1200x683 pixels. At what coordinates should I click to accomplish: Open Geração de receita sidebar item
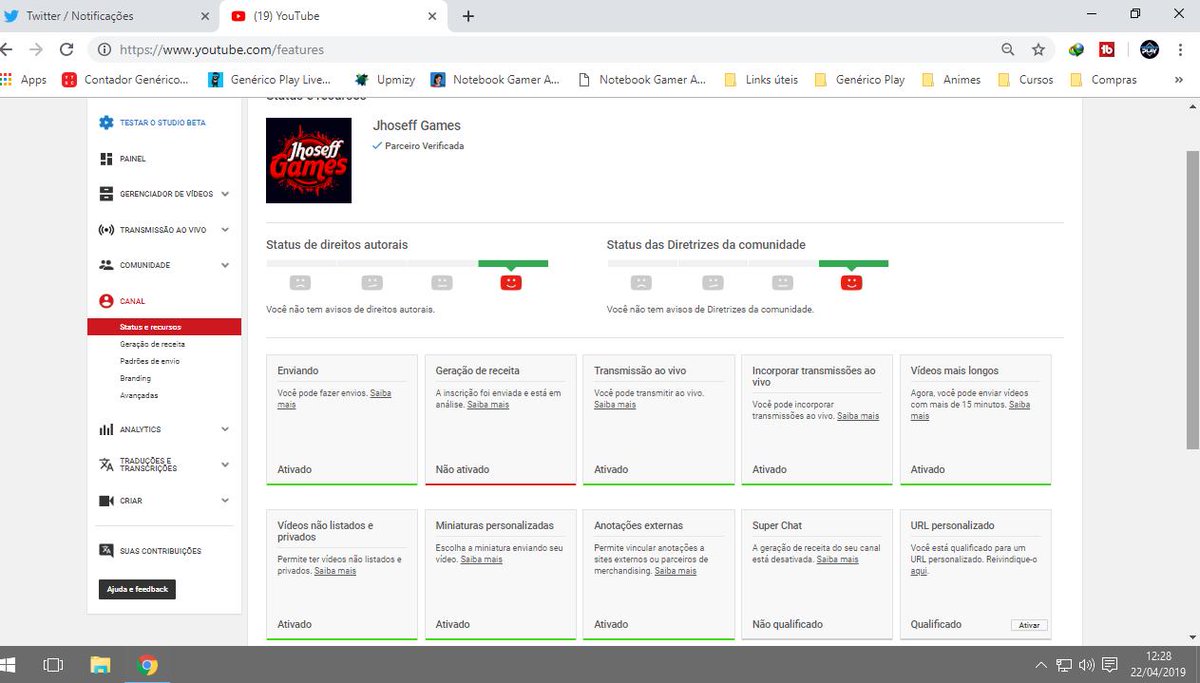(x=152, y=344)
